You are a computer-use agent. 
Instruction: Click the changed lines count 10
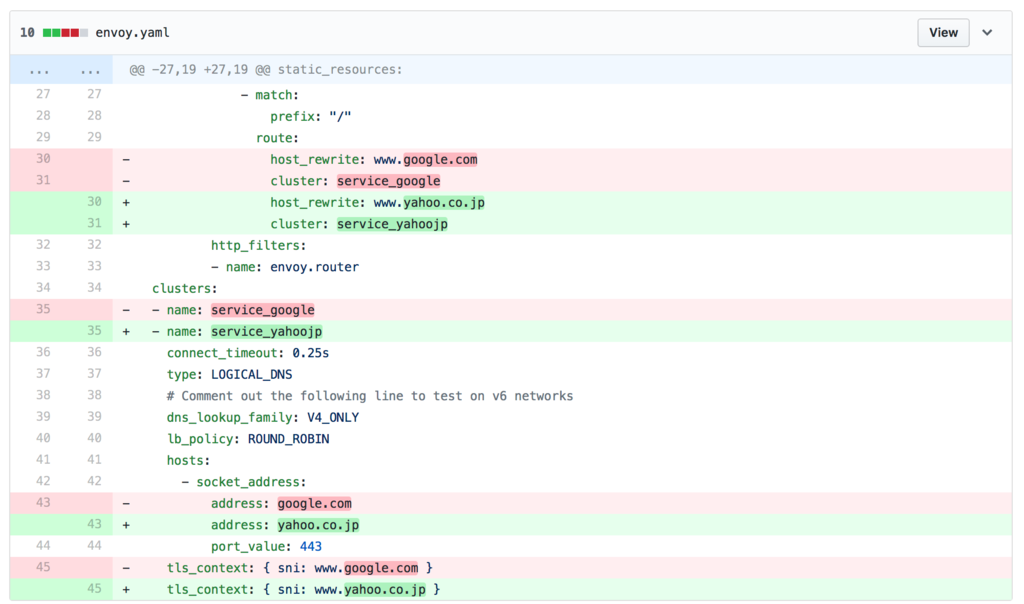tap(27, 33)
